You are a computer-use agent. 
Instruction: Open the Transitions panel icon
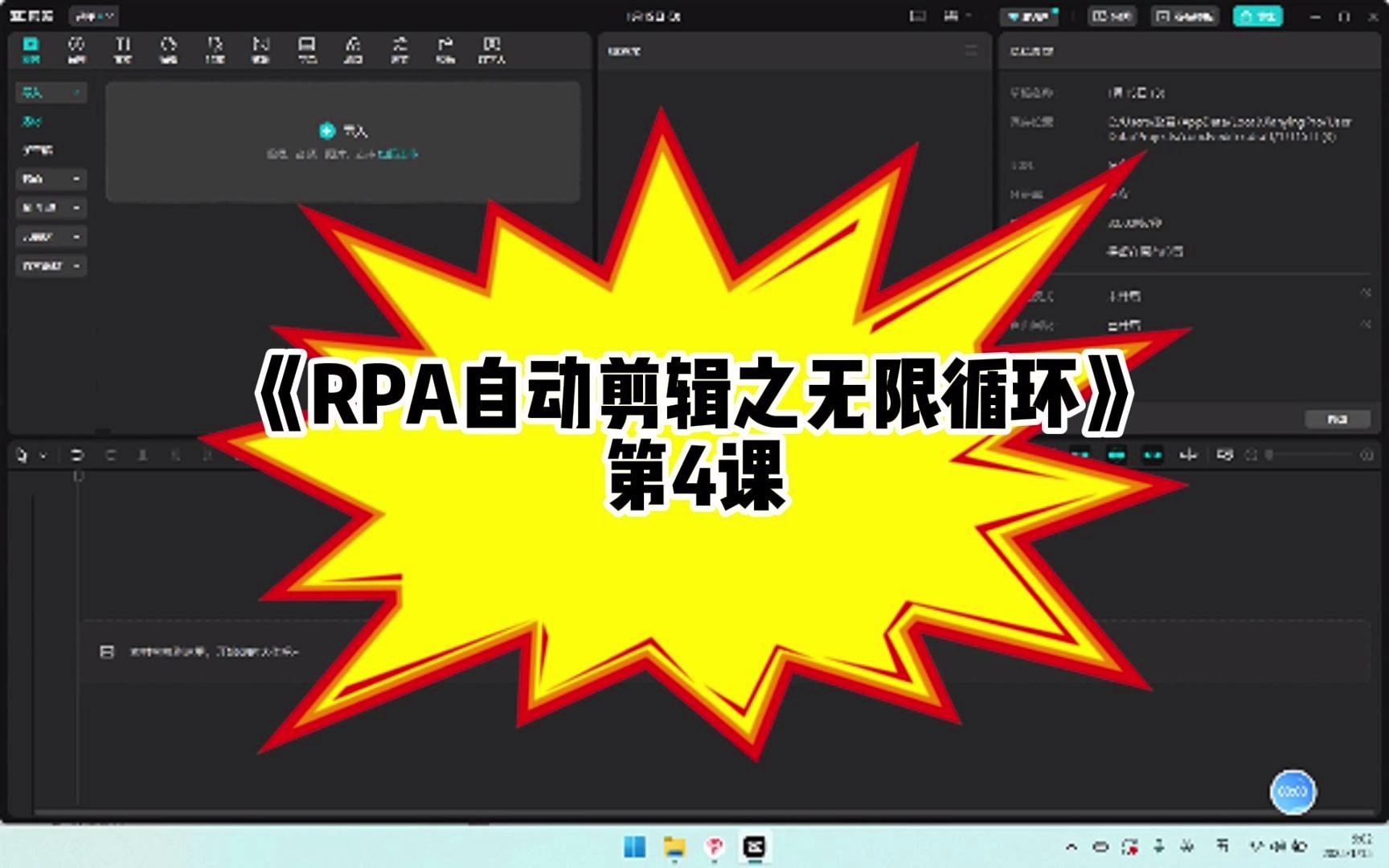pyautogui.click(x=261, y=50)
